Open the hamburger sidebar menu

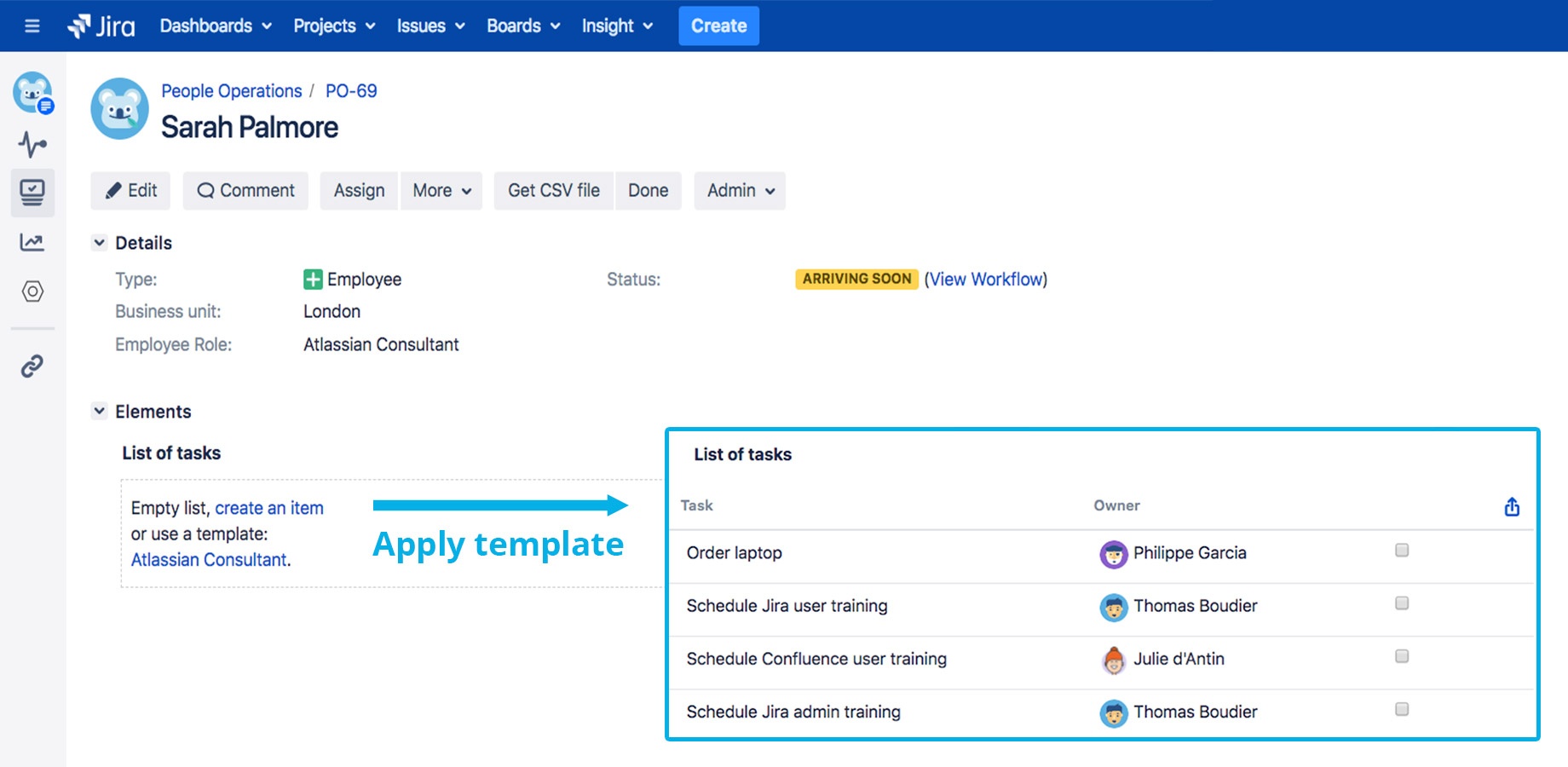32,26
